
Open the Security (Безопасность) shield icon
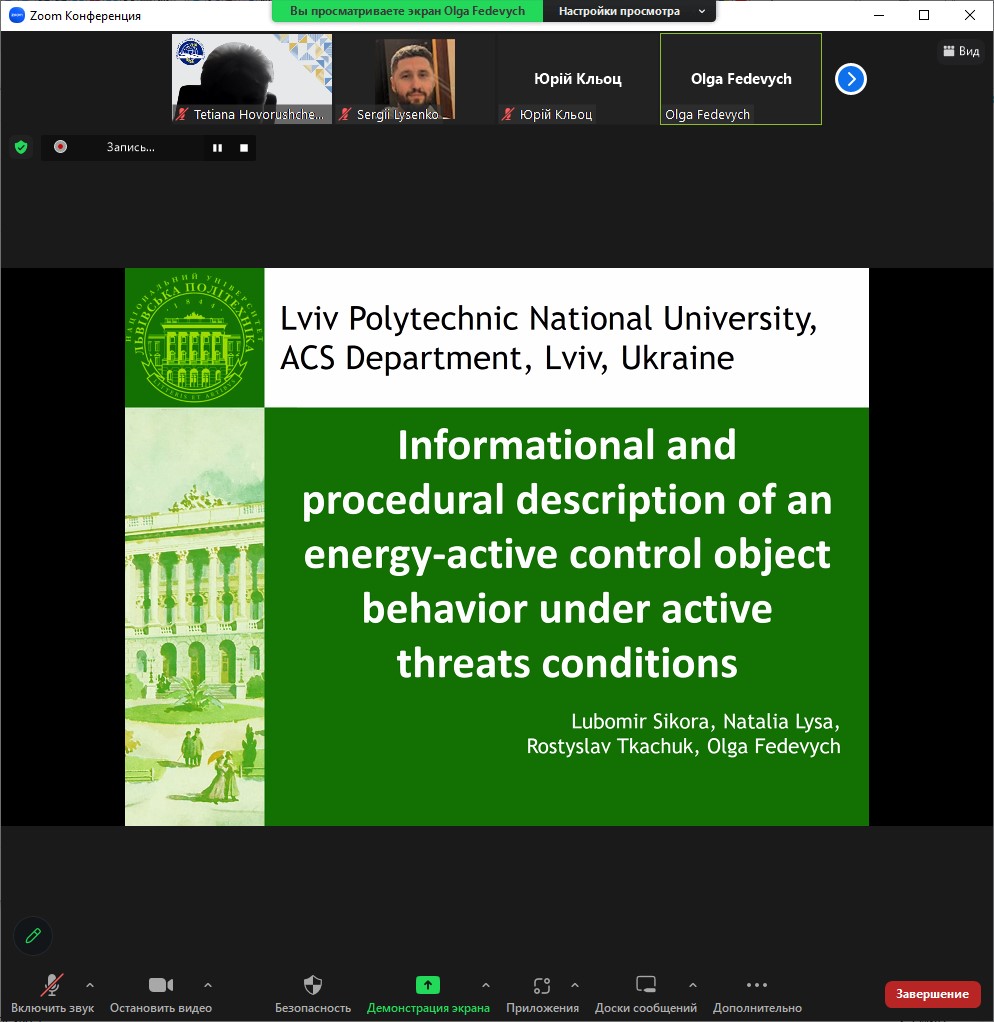[x=313, y=985]
